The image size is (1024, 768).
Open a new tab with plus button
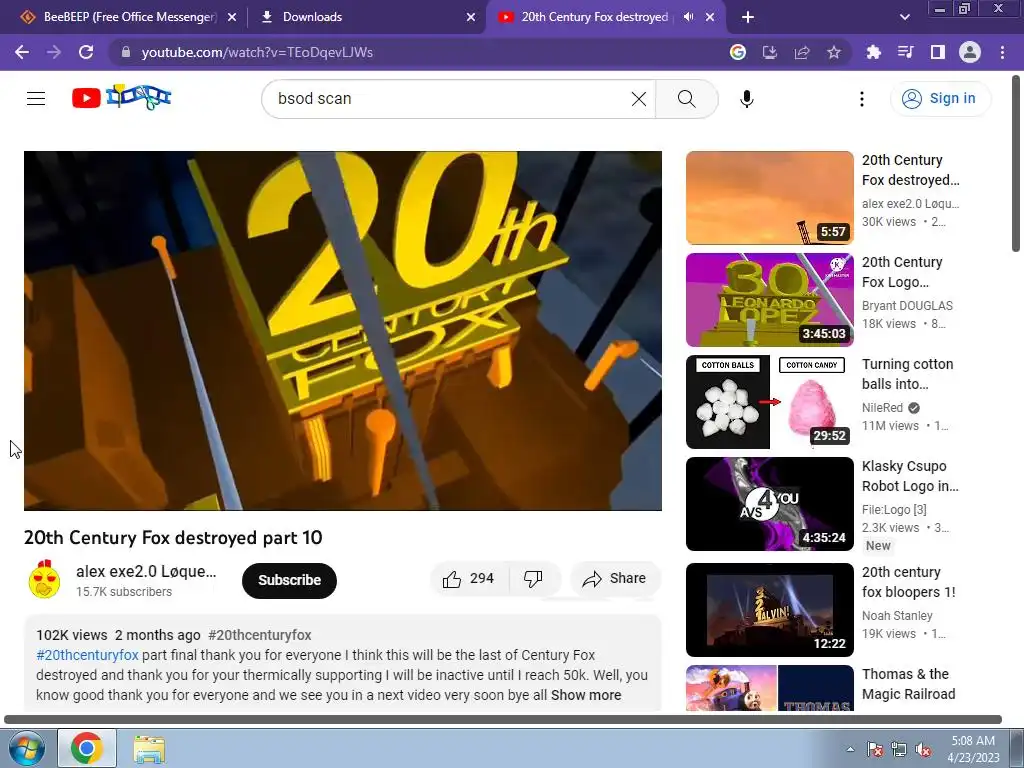(748, 17)
